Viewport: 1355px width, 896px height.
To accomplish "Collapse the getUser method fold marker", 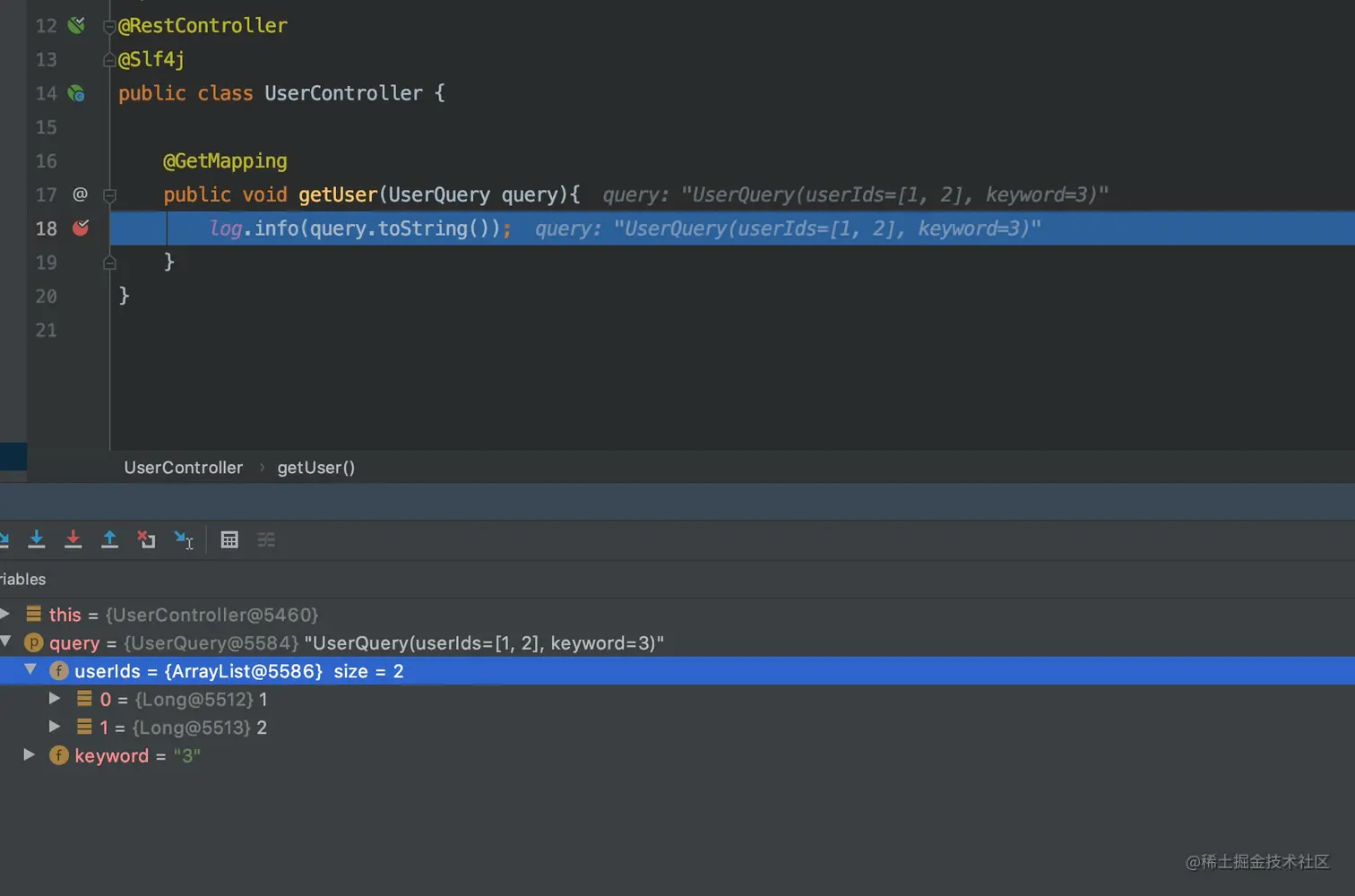I will point(109,194).
